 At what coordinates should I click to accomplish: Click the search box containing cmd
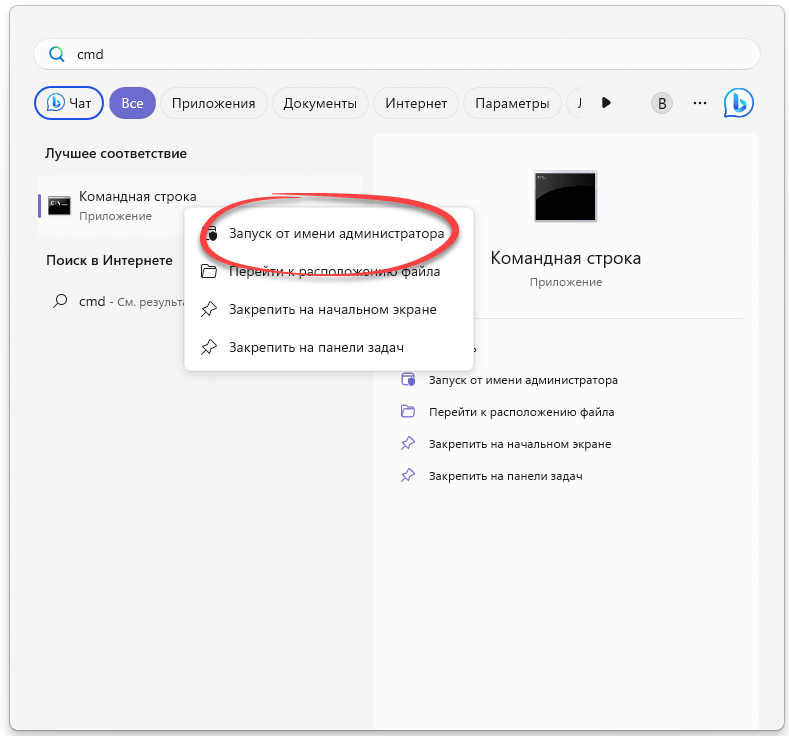397,54
